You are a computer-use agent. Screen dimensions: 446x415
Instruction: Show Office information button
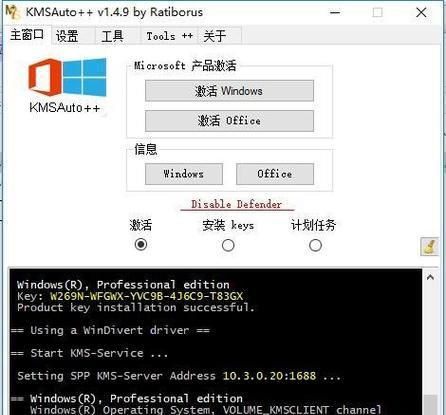tap(275, 174)
